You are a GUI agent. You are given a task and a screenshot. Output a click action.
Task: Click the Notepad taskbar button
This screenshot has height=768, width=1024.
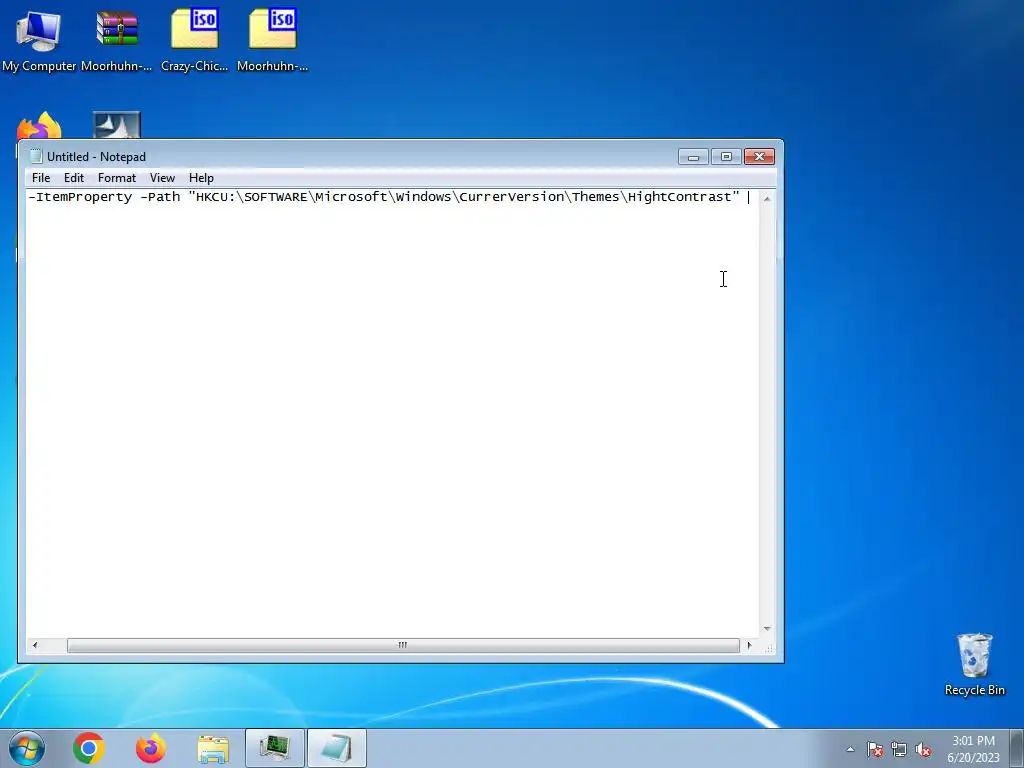(x=337, y=748)
